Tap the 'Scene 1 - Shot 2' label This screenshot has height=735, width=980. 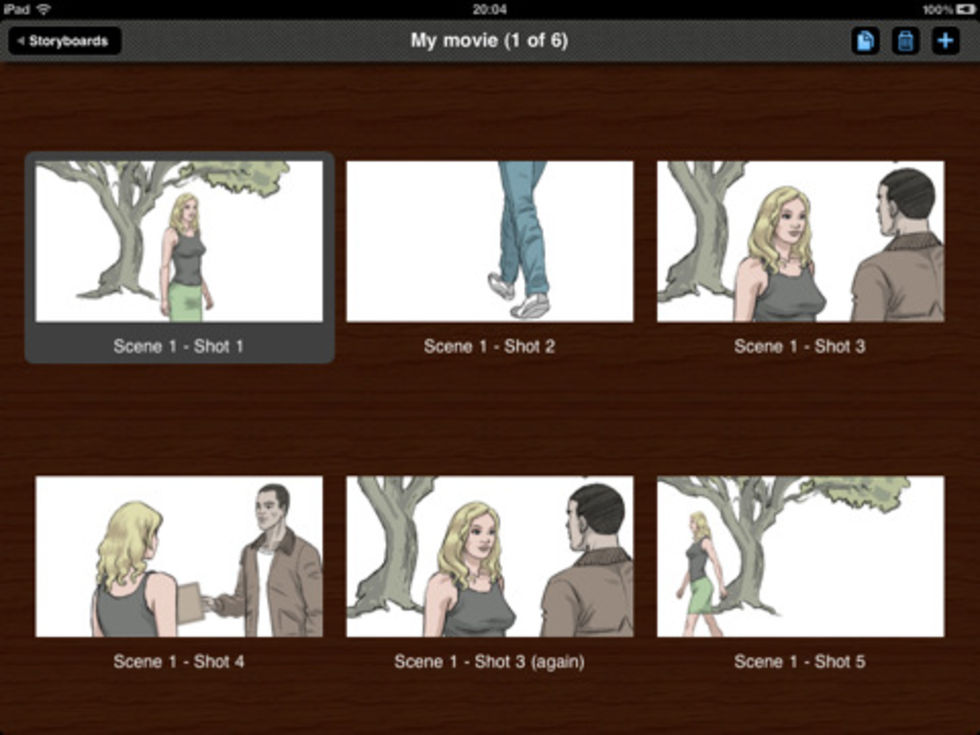click(489, 346)
